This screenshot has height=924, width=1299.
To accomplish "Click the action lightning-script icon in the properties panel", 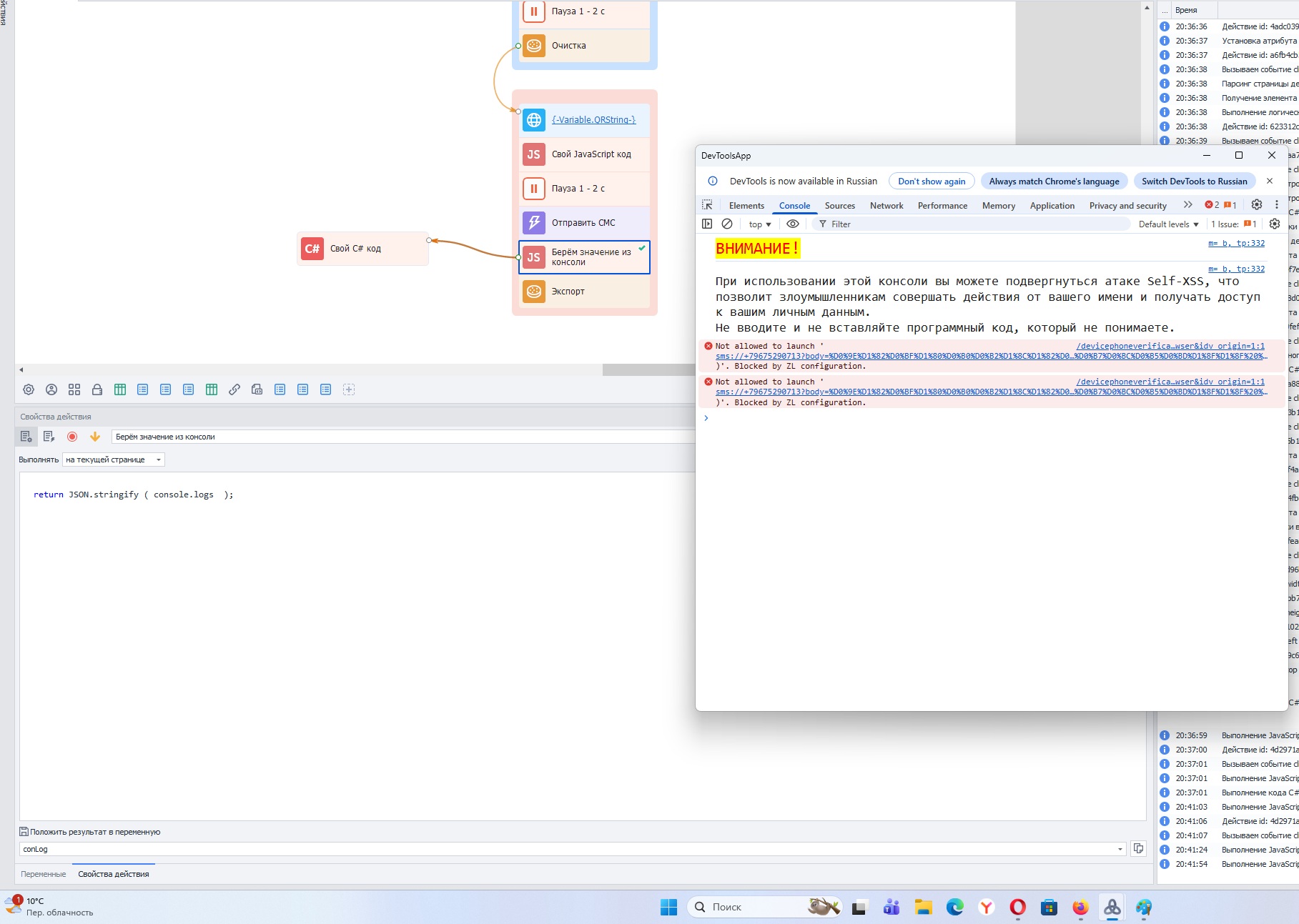I will pos(49,437).
